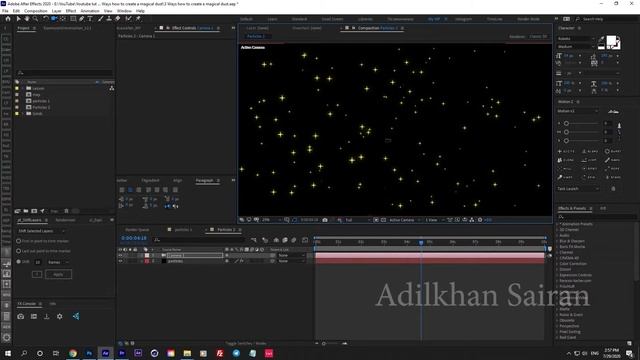
Task: Open the Full resolution dropdown in viewer
Action: click(357, 220)
